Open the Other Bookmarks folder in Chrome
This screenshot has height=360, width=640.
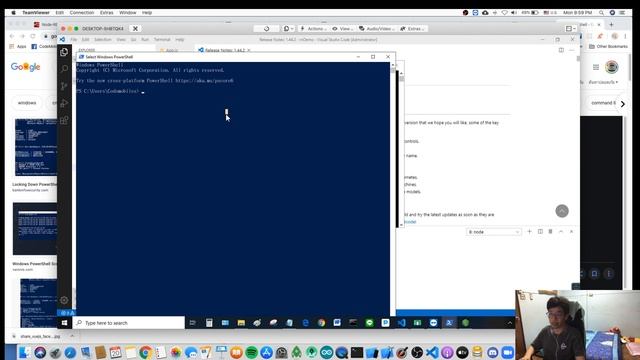(608, 47)
